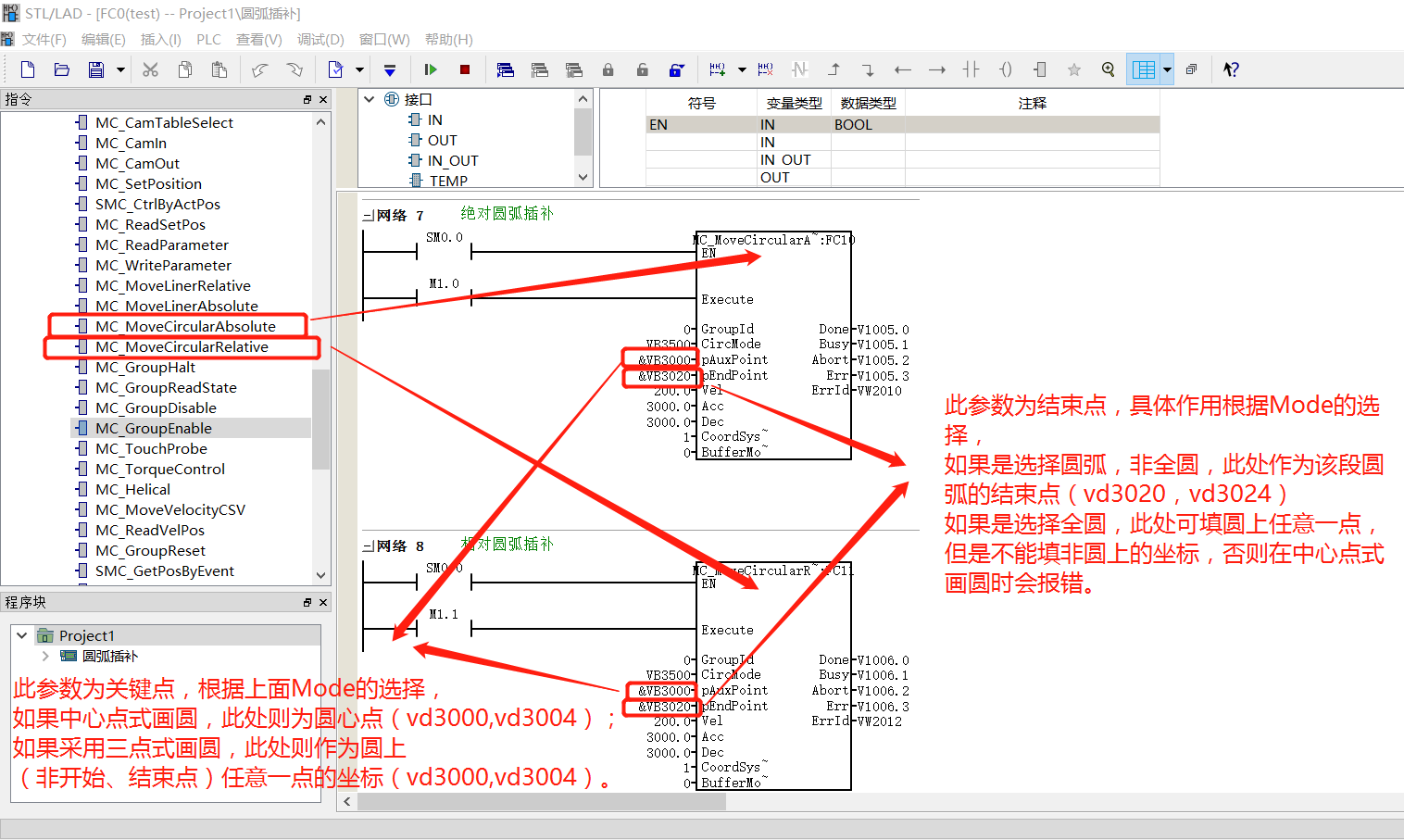This screenshot has height=840, width=1404.
Task: Click the Paste clipboard icon
Action: (219, 69)
